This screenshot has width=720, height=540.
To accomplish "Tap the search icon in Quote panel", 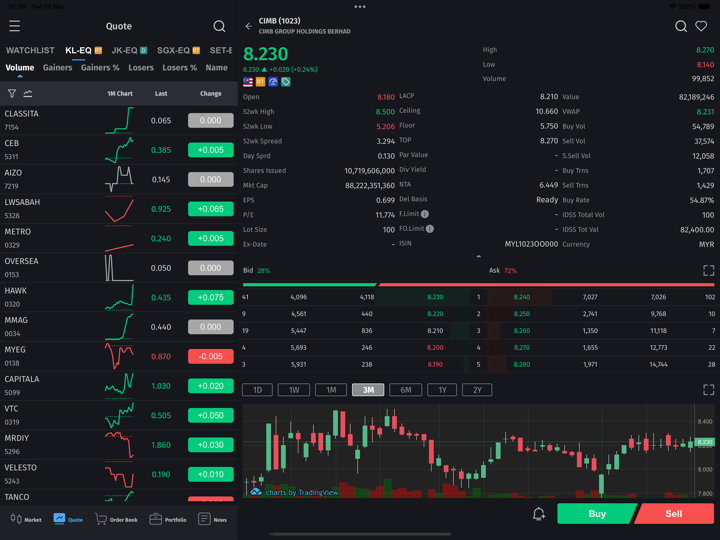I will (219, 26).
